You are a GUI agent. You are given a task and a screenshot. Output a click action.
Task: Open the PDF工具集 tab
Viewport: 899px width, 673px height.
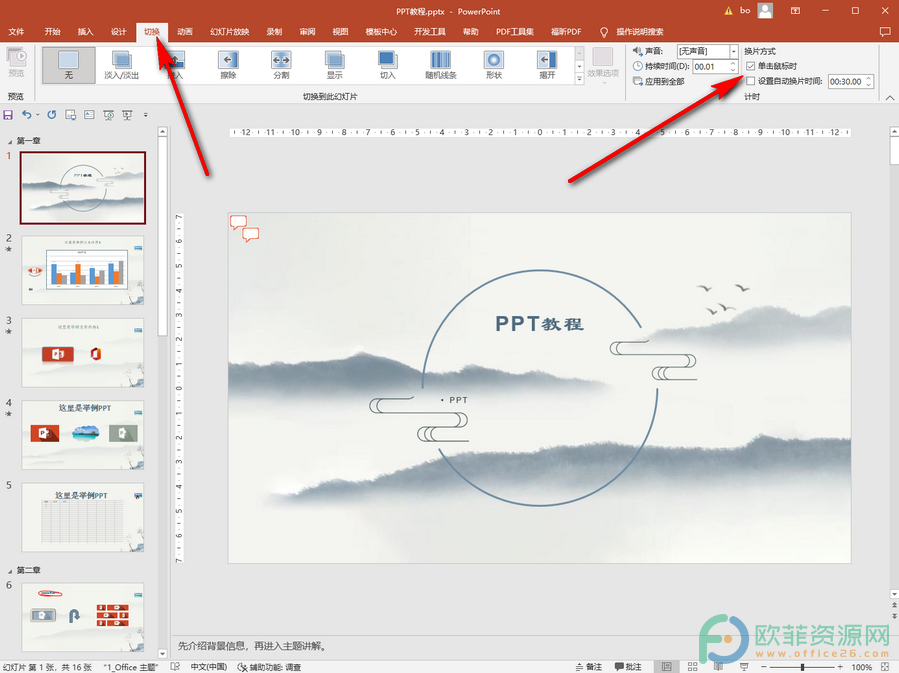pos(515,32)
